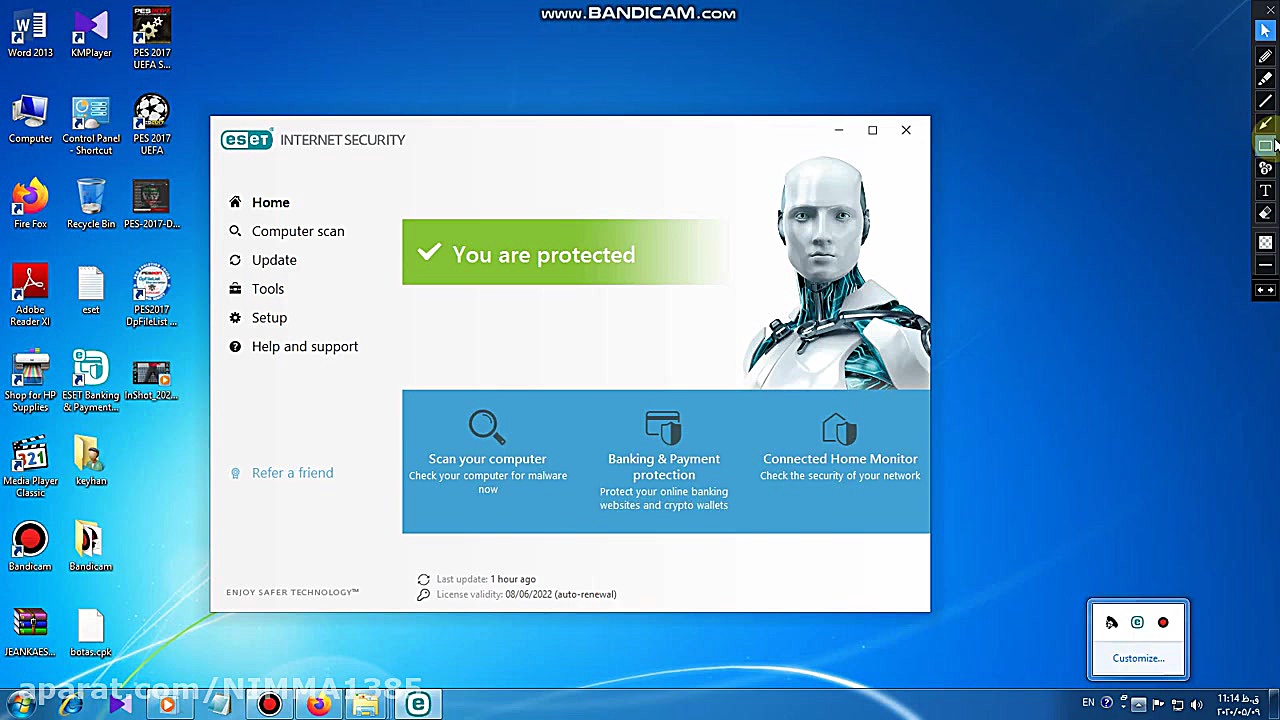Launch Internet Explorer from taskbar
The height and width of the screenshot is (720, 1280).
[71, 705]
